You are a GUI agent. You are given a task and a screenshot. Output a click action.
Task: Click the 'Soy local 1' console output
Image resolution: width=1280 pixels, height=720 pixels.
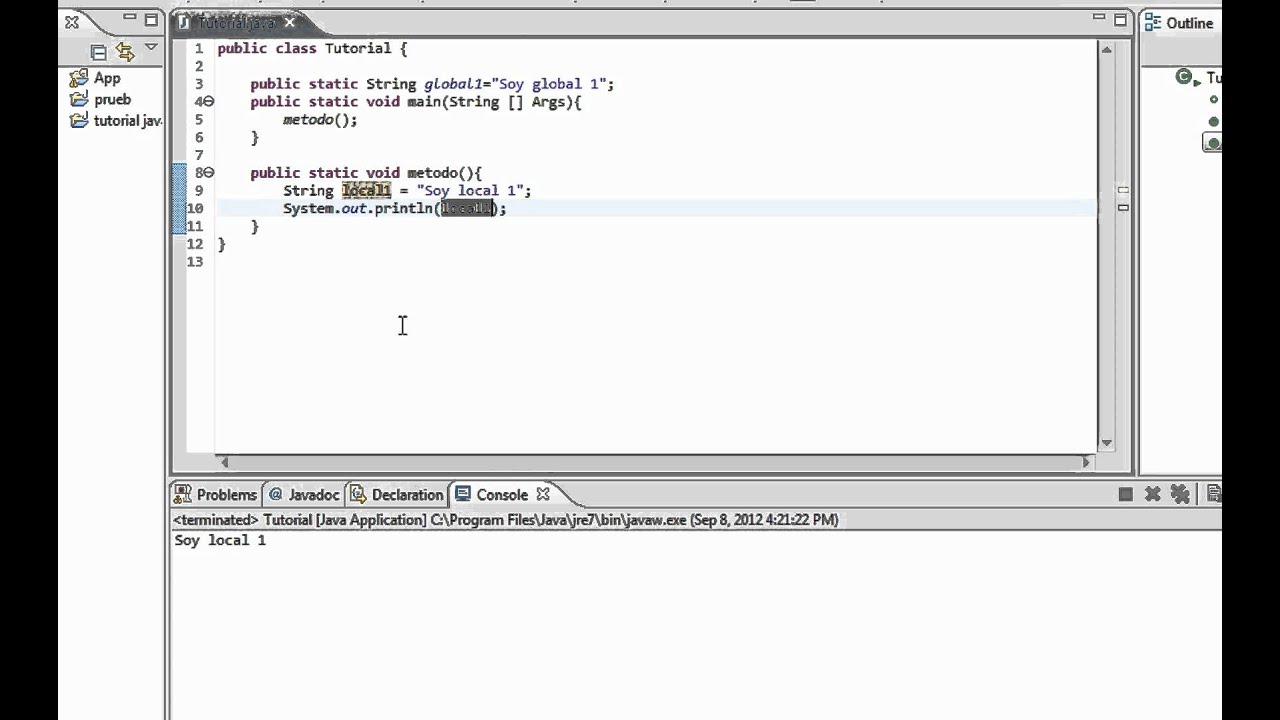[x=220, y=540]
